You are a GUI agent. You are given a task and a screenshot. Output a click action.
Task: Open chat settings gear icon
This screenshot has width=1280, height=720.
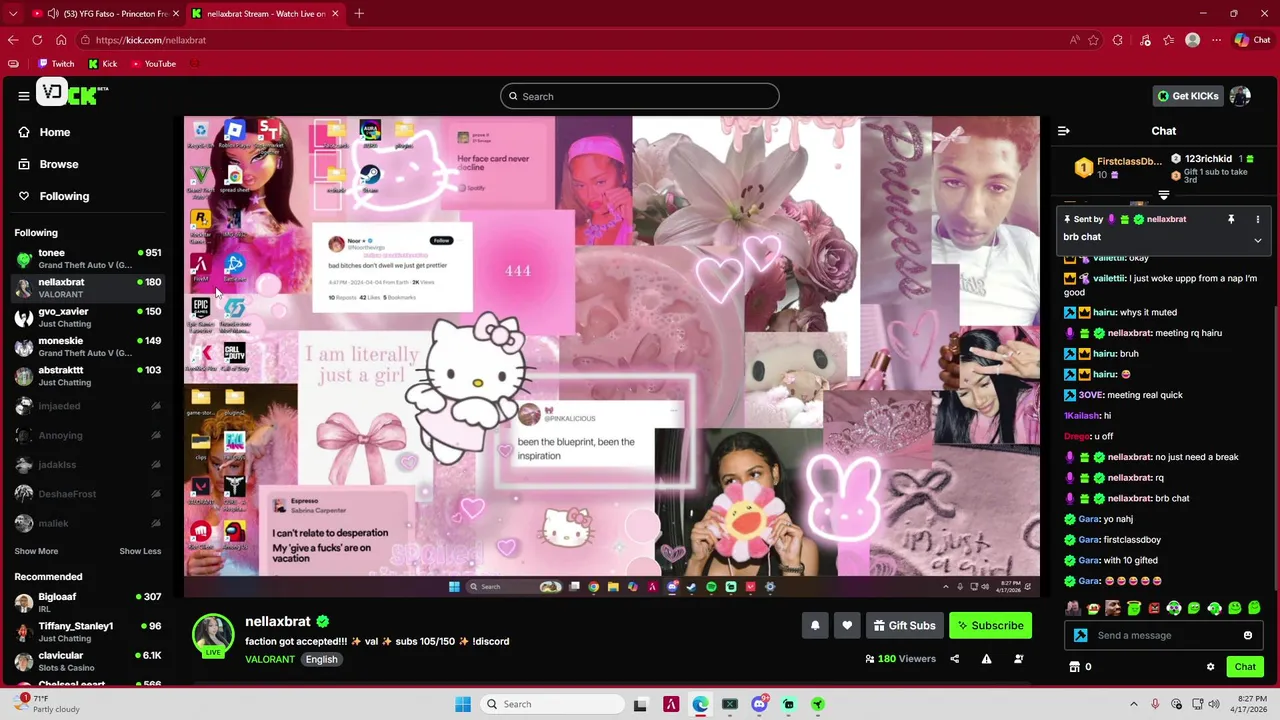pos(1210,667)
